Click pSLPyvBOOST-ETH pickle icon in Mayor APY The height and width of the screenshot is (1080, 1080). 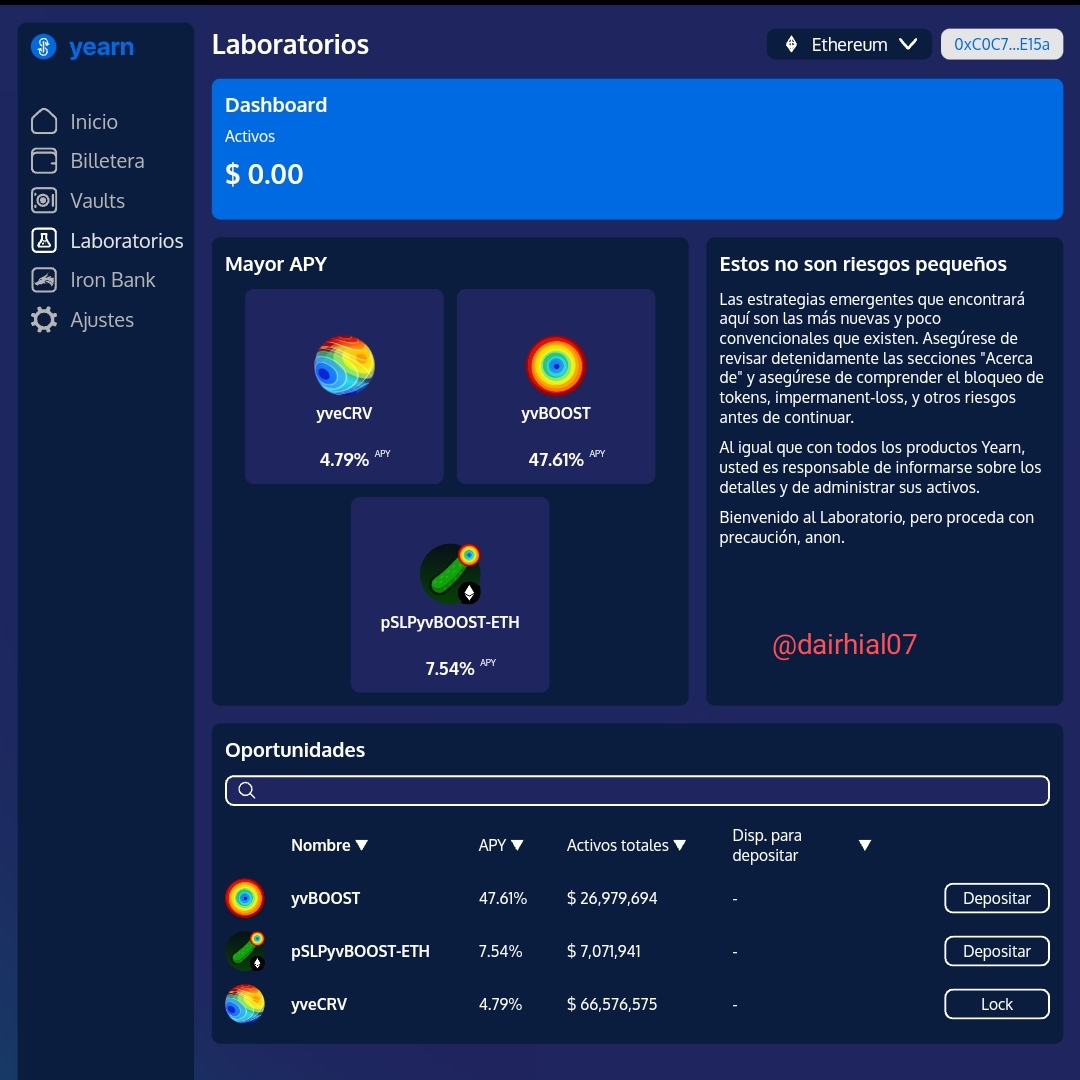pyautogui.click(x=450, y=574)
